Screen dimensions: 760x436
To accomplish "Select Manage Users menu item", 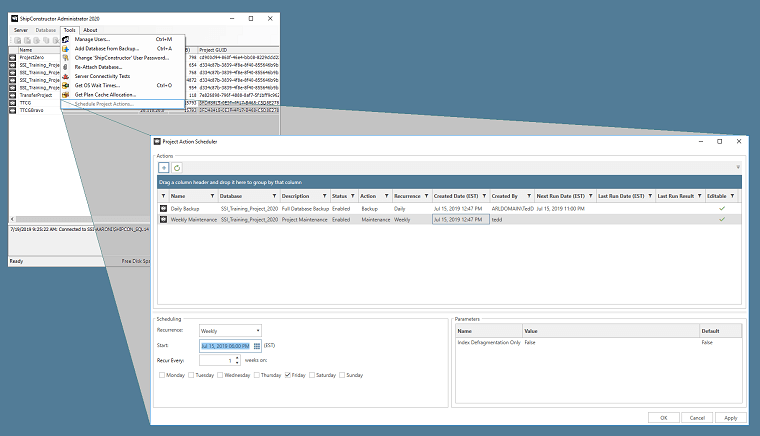I will tap(123, 39).
